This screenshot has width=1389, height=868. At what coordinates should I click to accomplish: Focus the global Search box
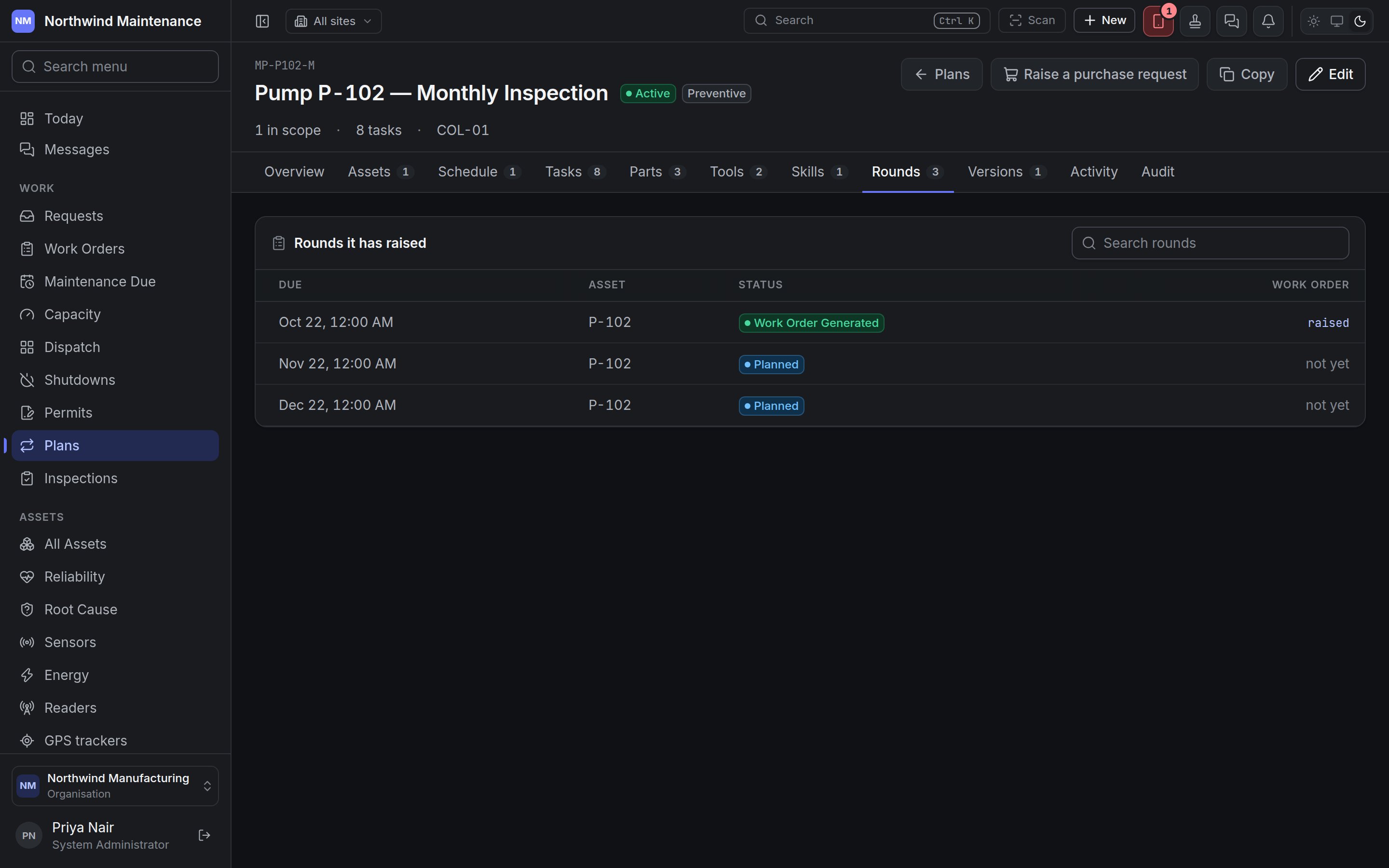tap(867, 21)
